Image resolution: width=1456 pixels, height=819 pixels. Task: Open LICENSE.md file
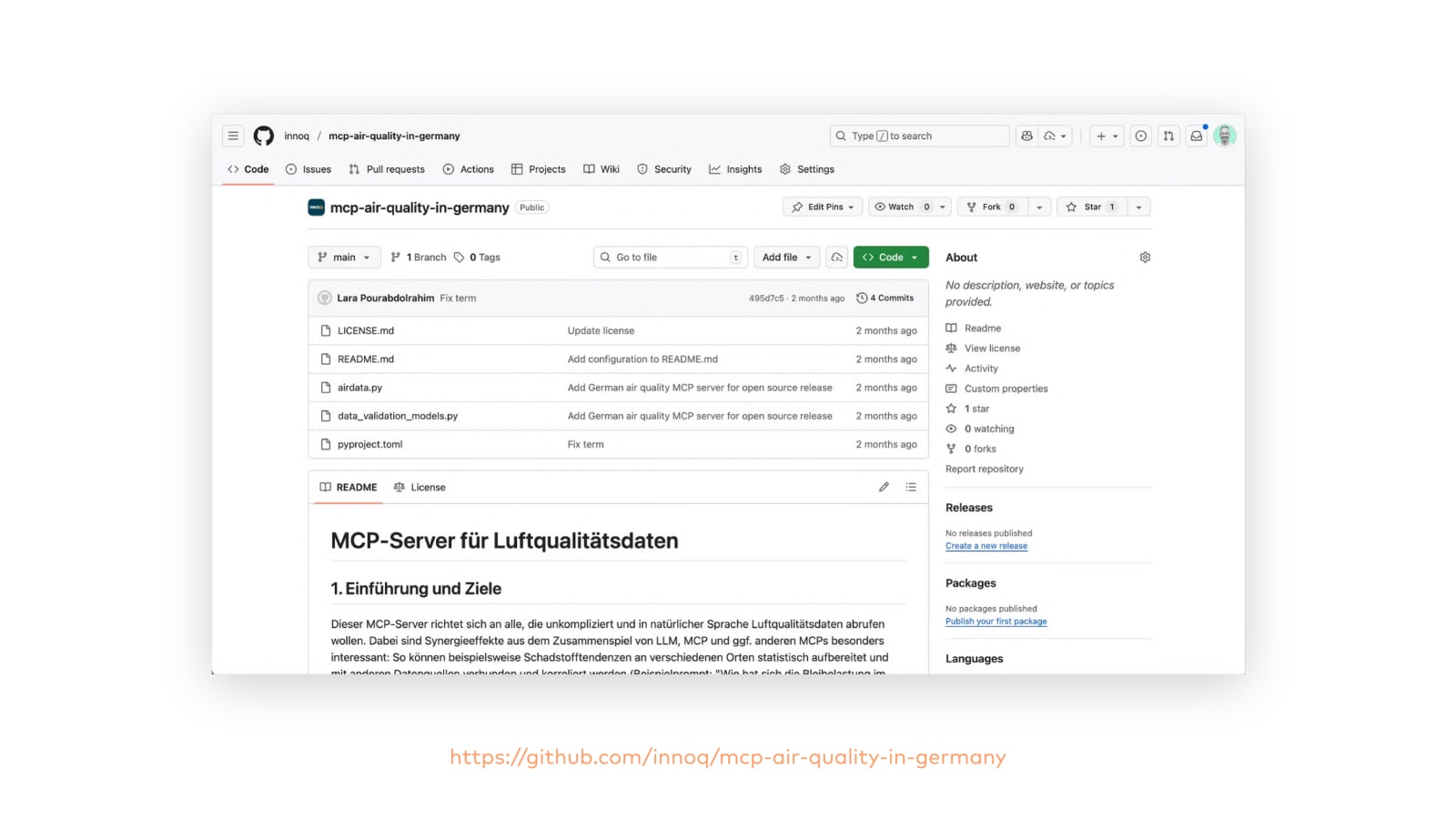coord(366,330)
